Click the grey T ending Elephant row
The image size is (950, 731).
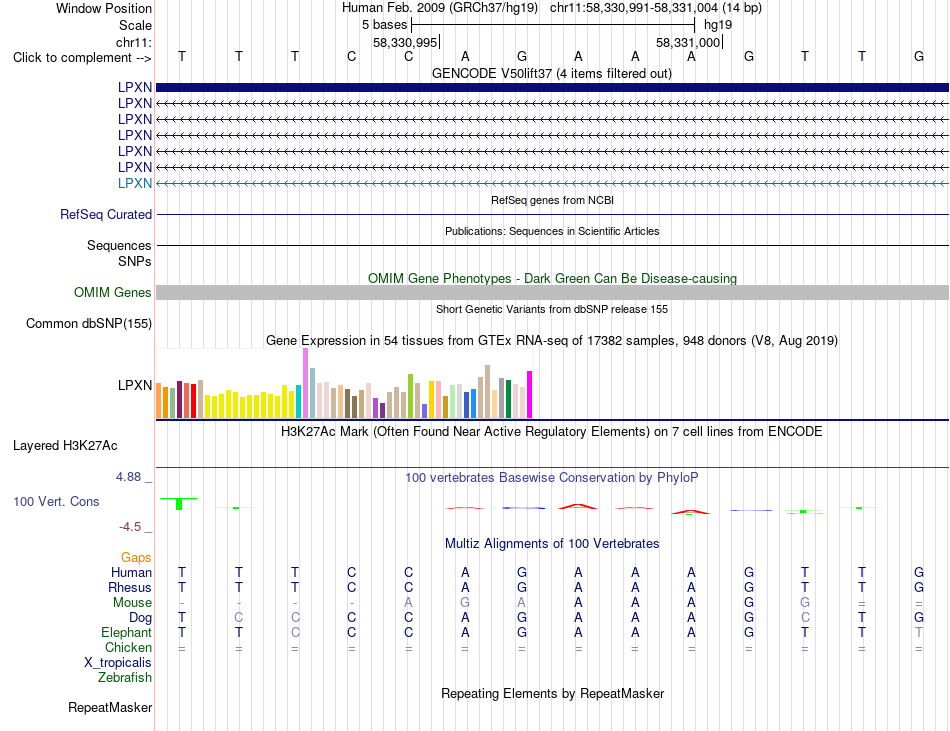(x=918, y=632)
